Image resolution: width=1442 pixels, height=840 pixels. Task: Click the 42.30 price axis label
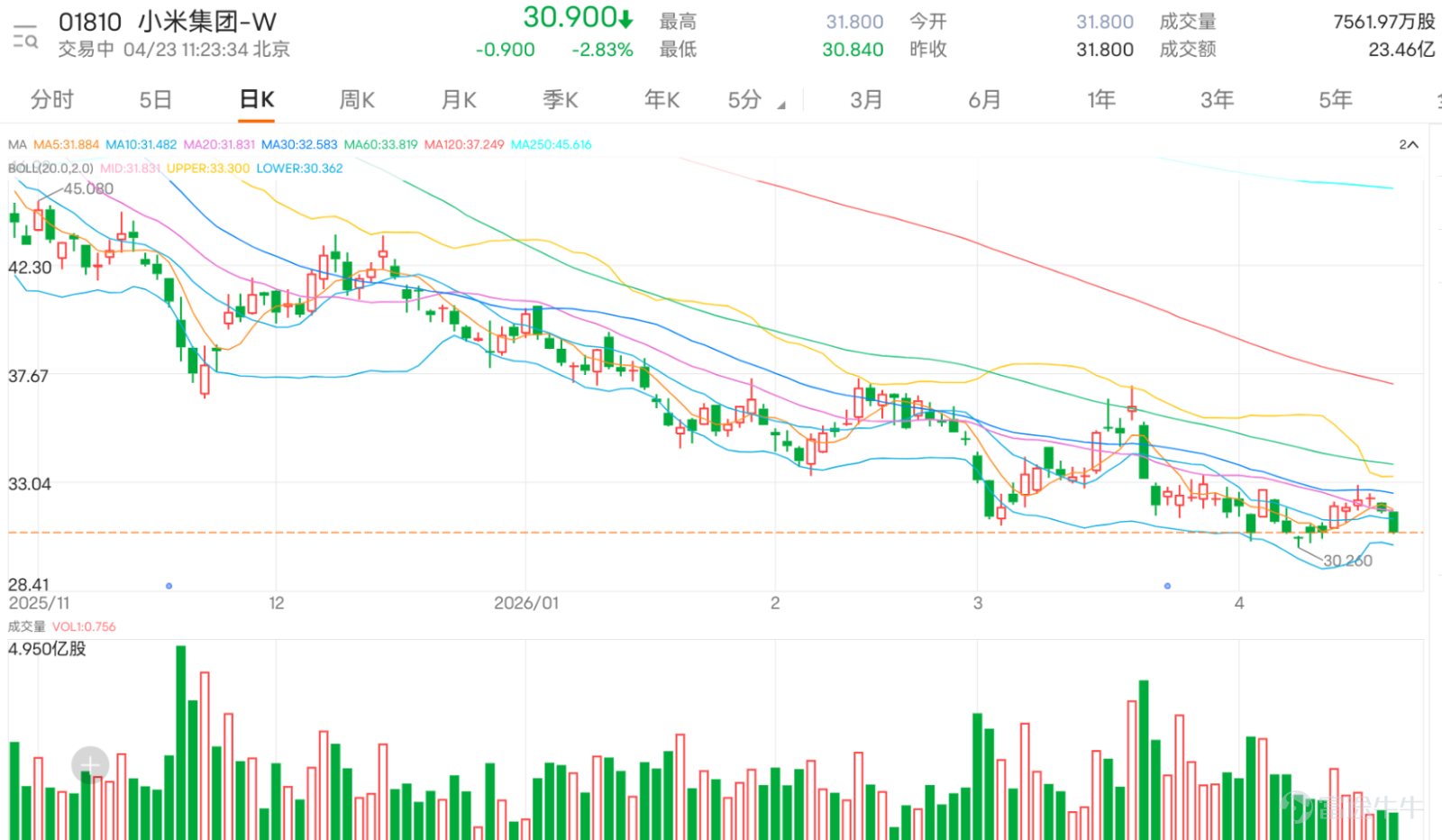pyautogui.click(x=30, y=268)
